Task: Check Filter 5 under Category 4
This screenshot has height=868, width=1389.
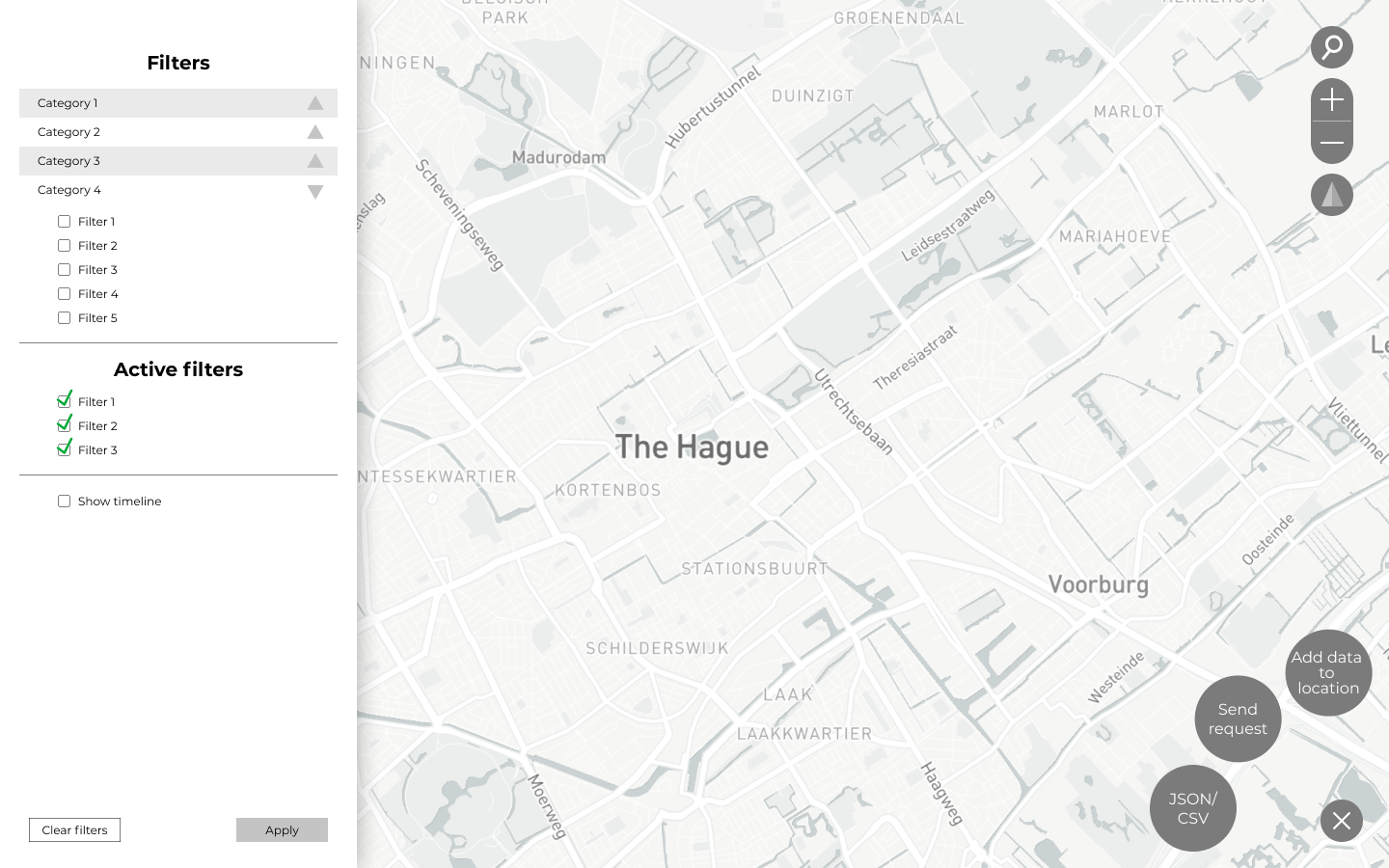Action: pyautogui.click(x=64, y=318)
